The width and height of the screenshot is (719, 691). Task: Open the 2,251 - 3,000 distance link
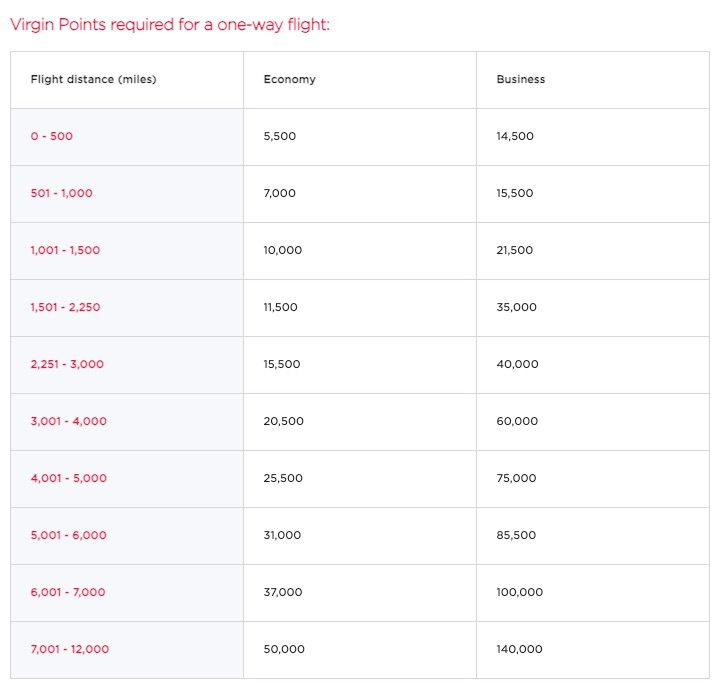click(x=67, y=364)
